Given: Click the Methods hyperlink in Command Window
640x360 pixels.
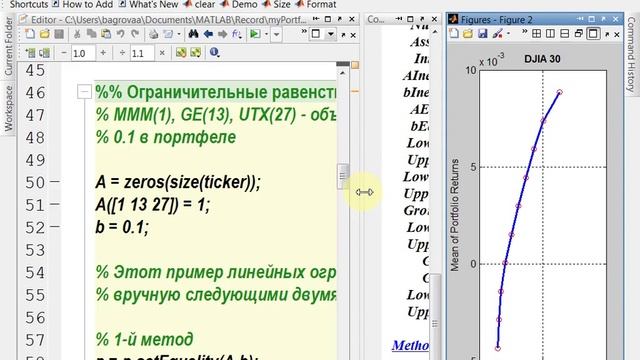Looking at the screenshot, I should click(x=410, y=345).
